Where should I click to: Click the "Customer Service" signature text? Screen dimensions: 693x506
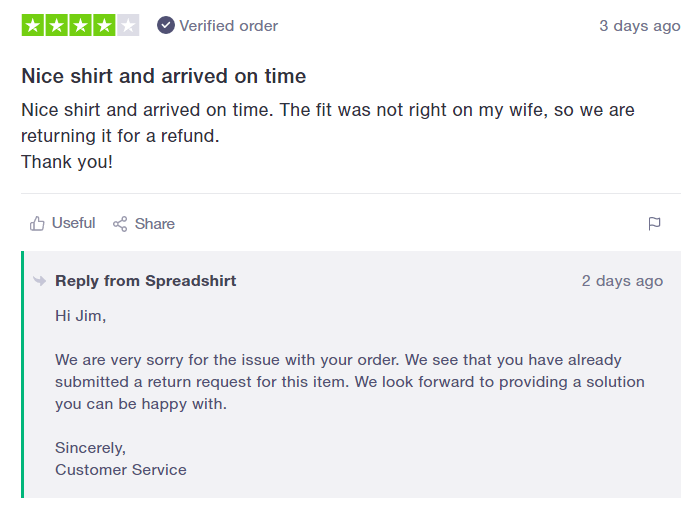click(121, 469)
